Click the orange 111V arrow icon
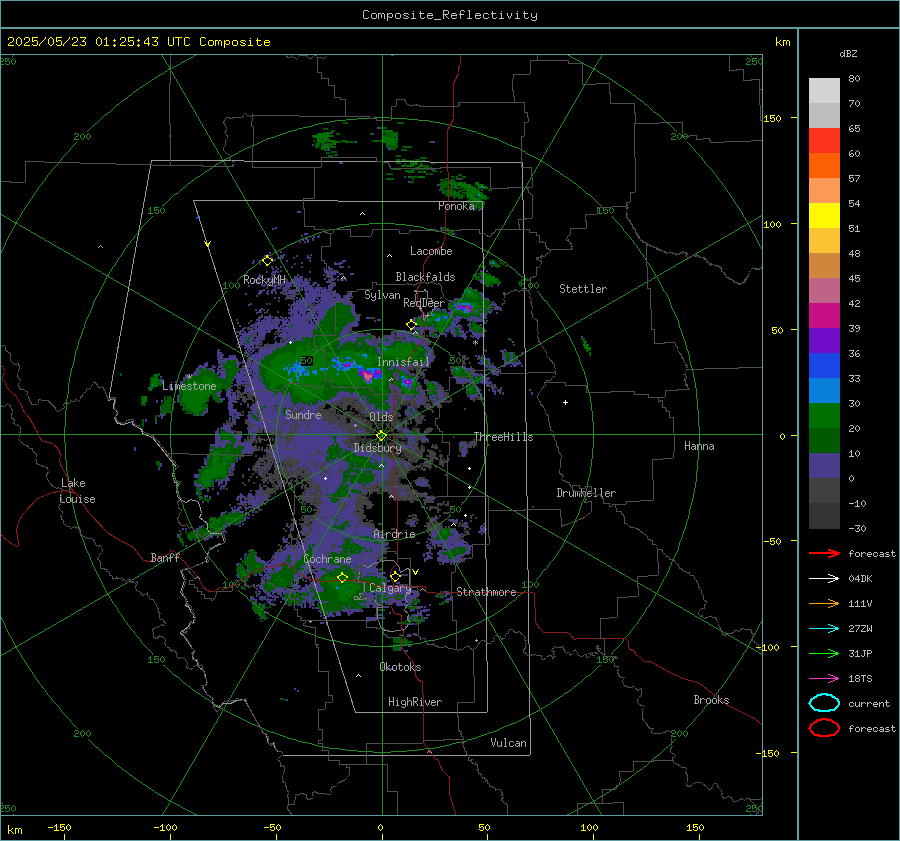The image size is (900, 841). [824, 603]
